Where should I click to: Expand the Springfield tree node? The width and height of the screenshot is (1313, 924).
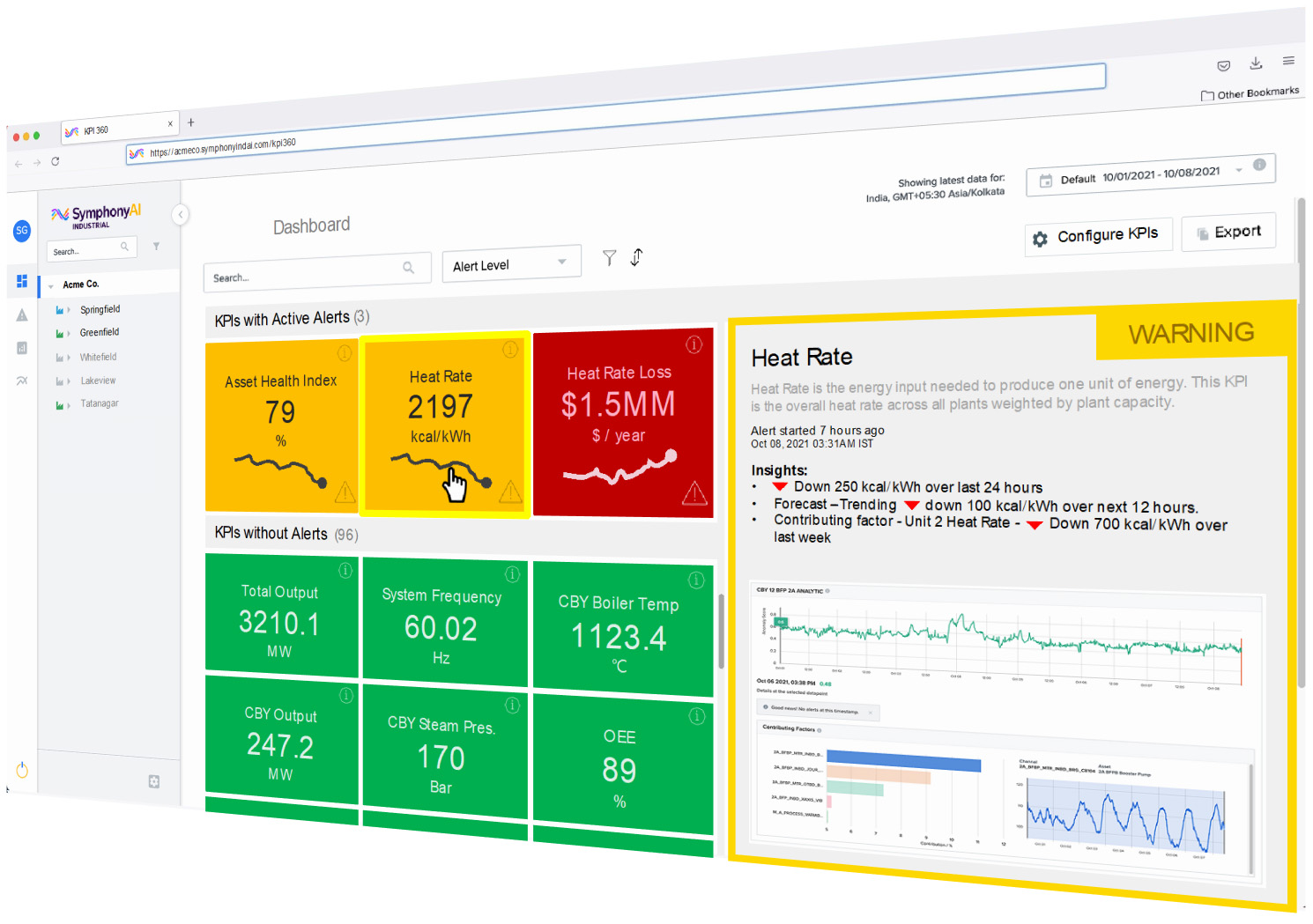[69, 310]
